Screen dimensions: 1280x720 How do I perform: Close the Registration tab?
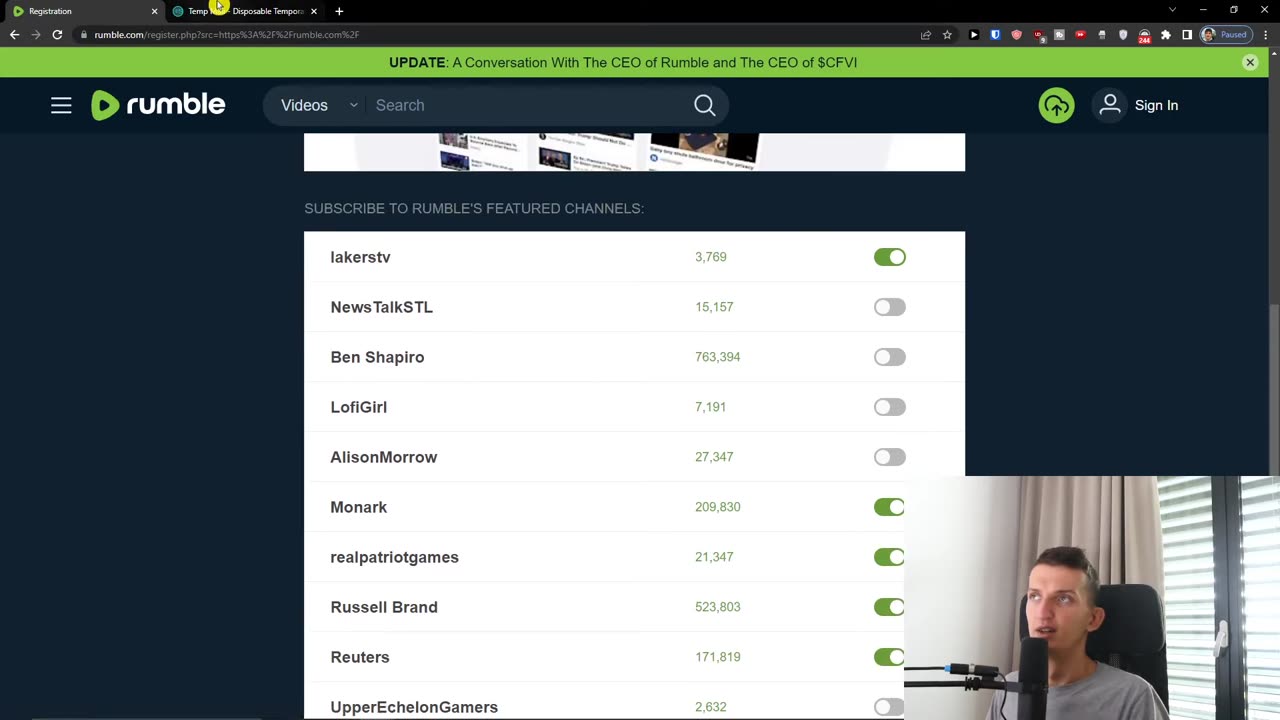[x=154, y=11]
